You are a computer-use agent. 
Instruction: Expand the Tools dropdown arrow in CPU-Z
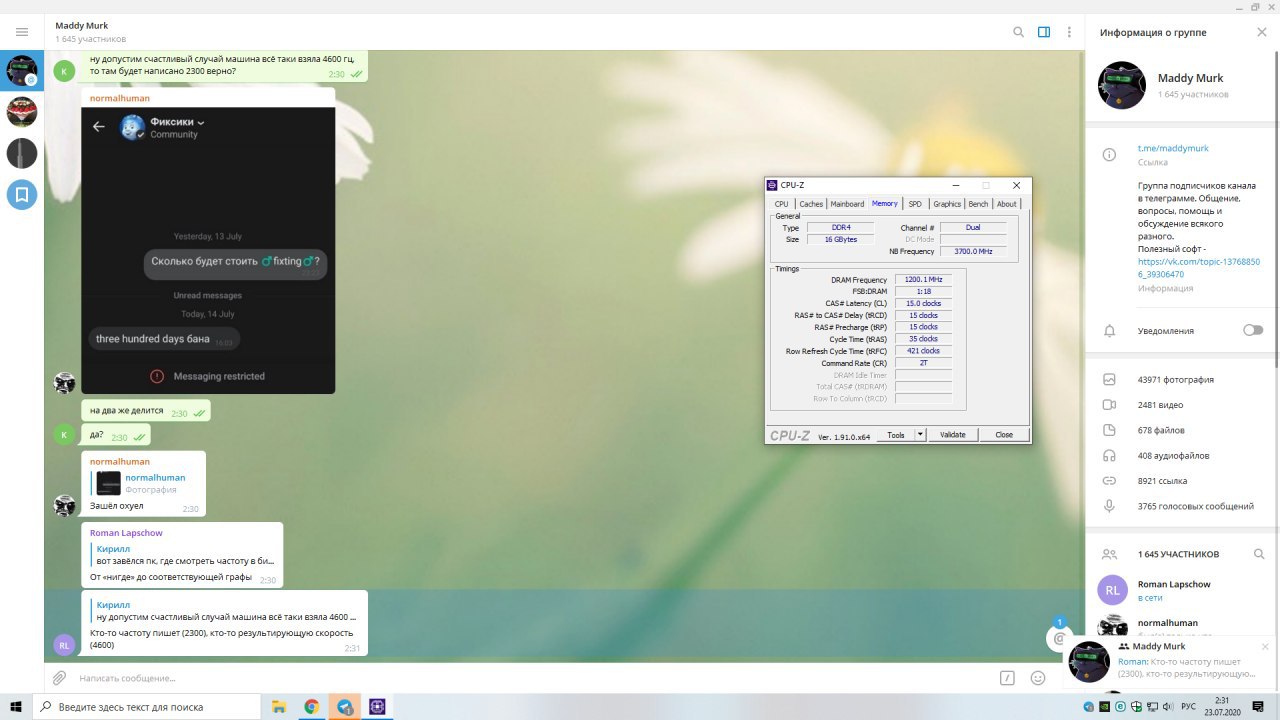920,435
